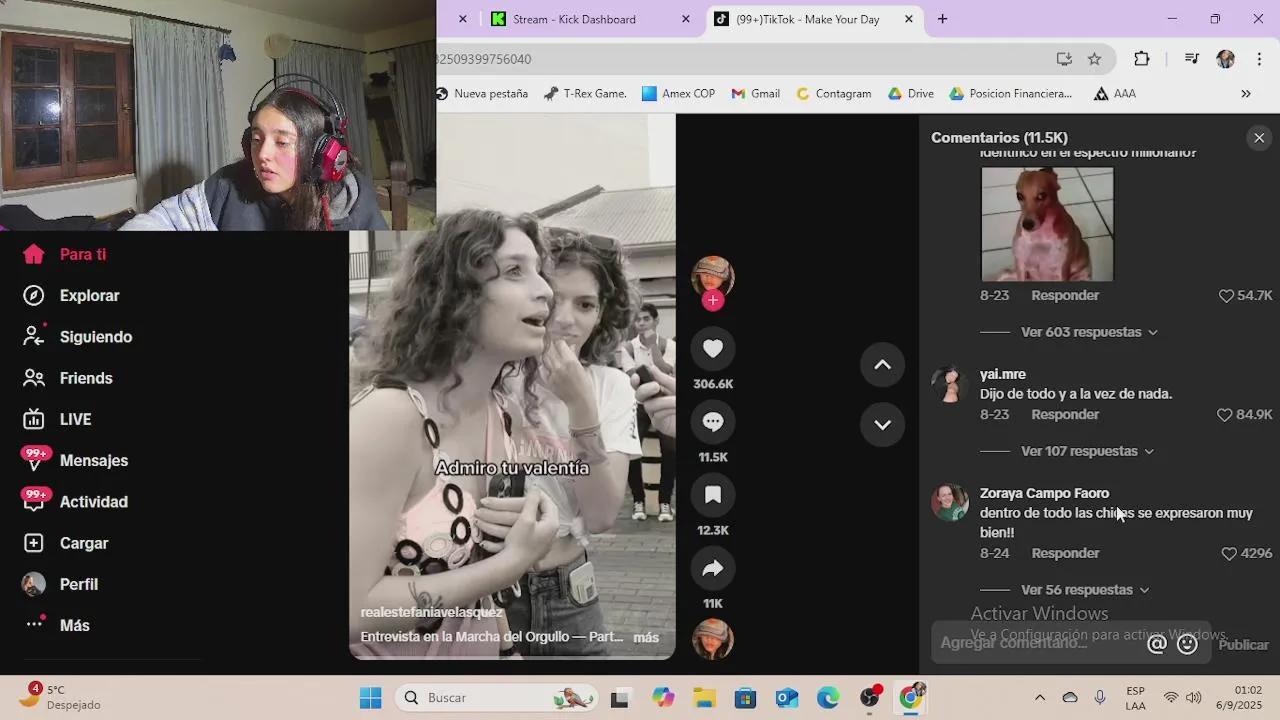Insert a mention with the @ icon
The width and height of the screenshot is (1280, 720).
tap(1157, 644)
